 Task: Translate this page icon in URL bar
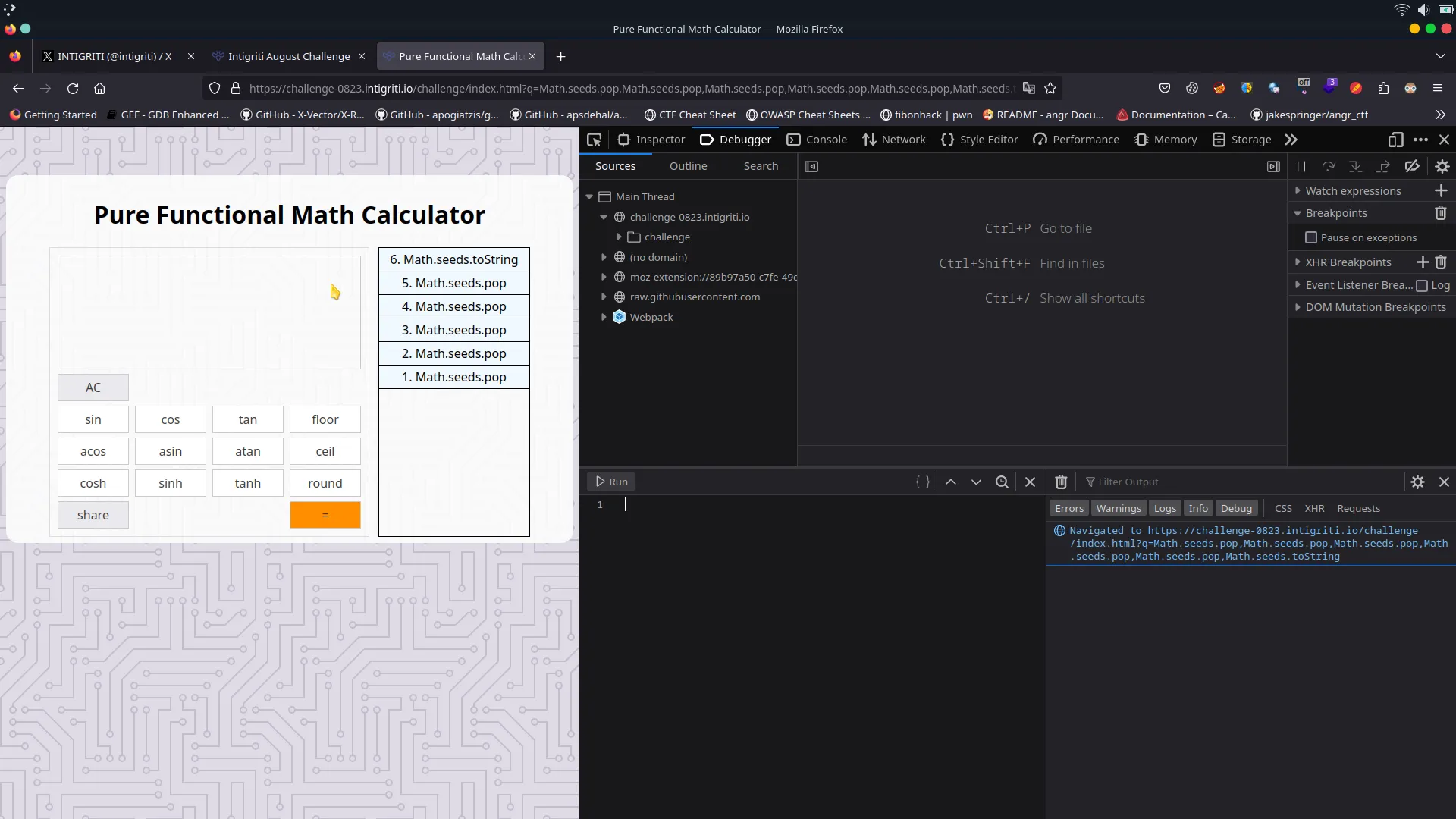(x=1028, y=89)
